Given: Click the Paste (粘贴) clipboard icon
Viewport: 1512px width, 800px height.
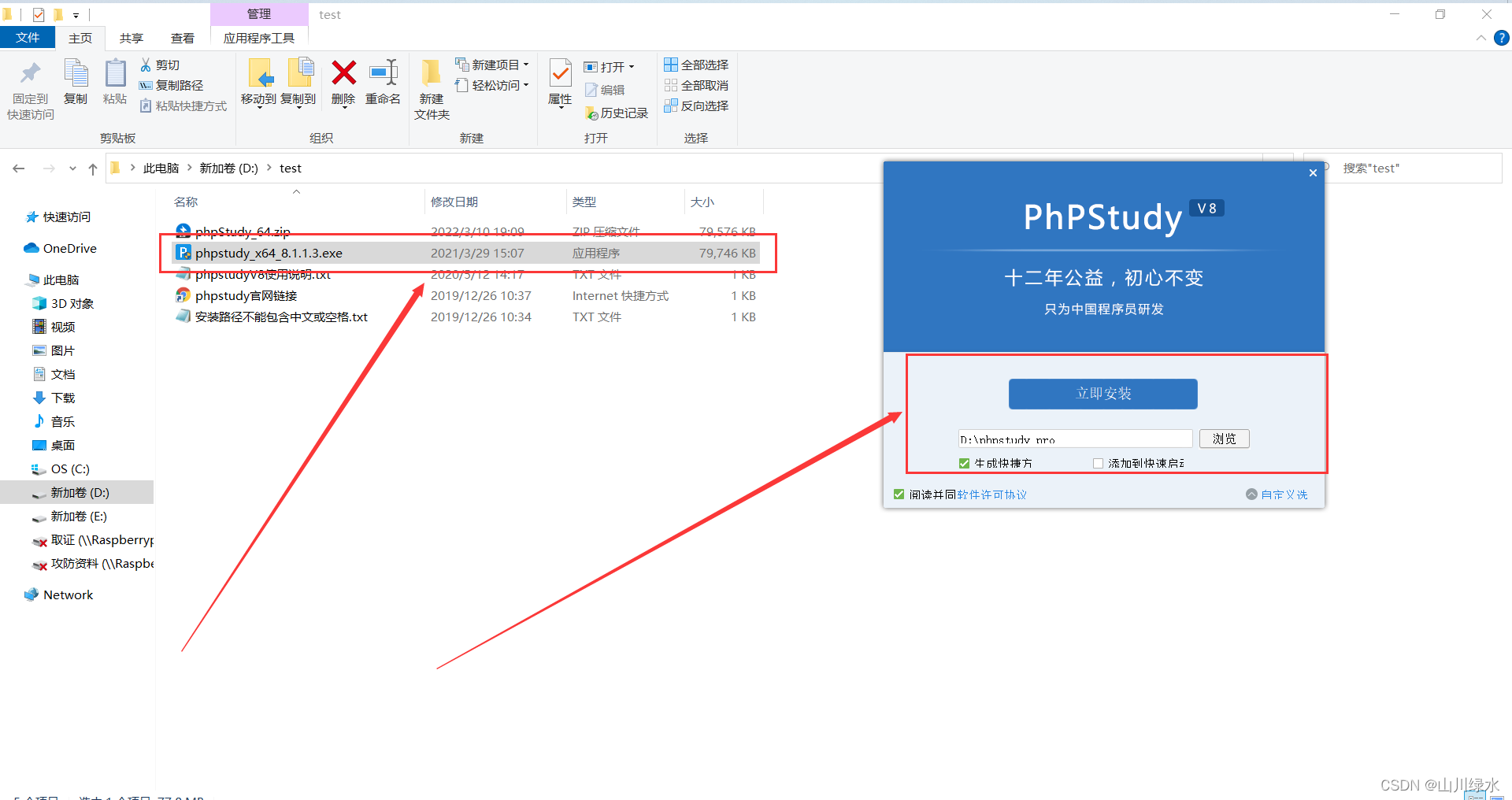Looking at the screenshot, I should tap(115, 73).
